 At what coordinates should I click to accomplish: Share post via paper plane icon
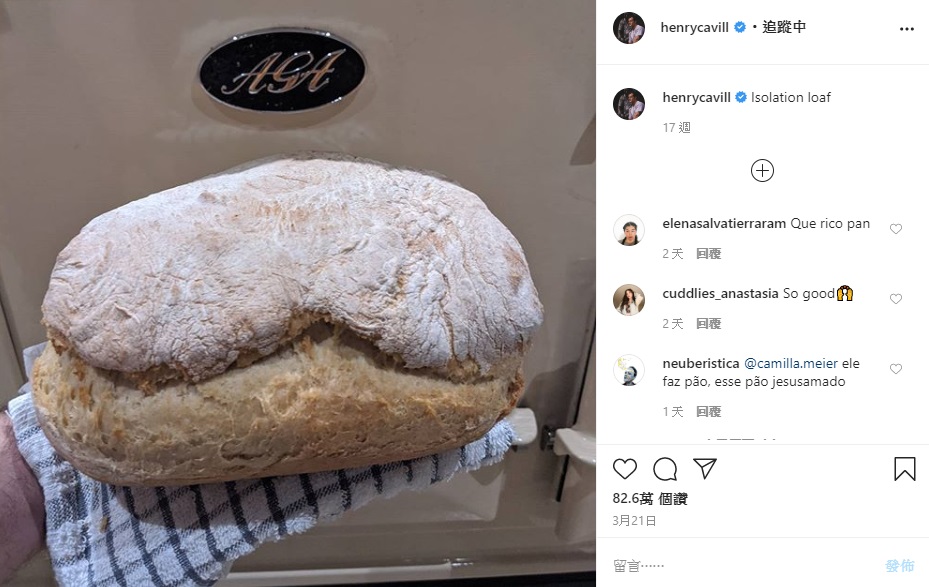click(705, 469)
